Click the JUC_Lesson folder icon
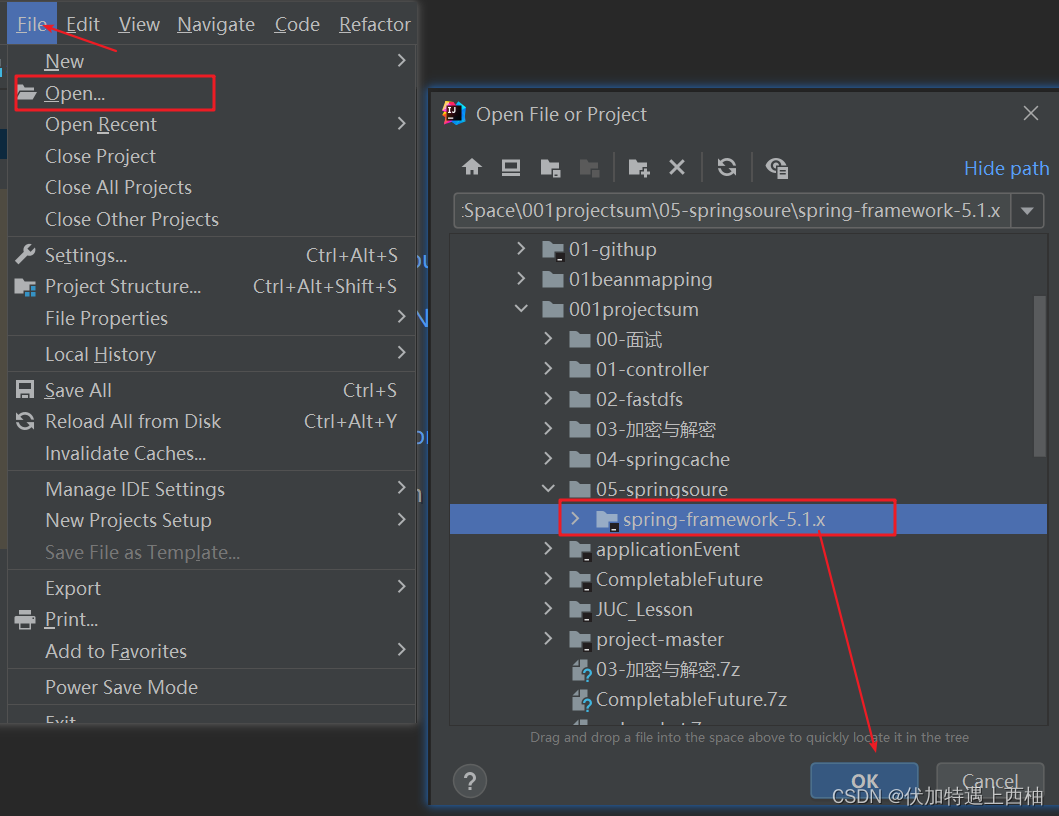The image size is (1059, 816). point(580,610)
